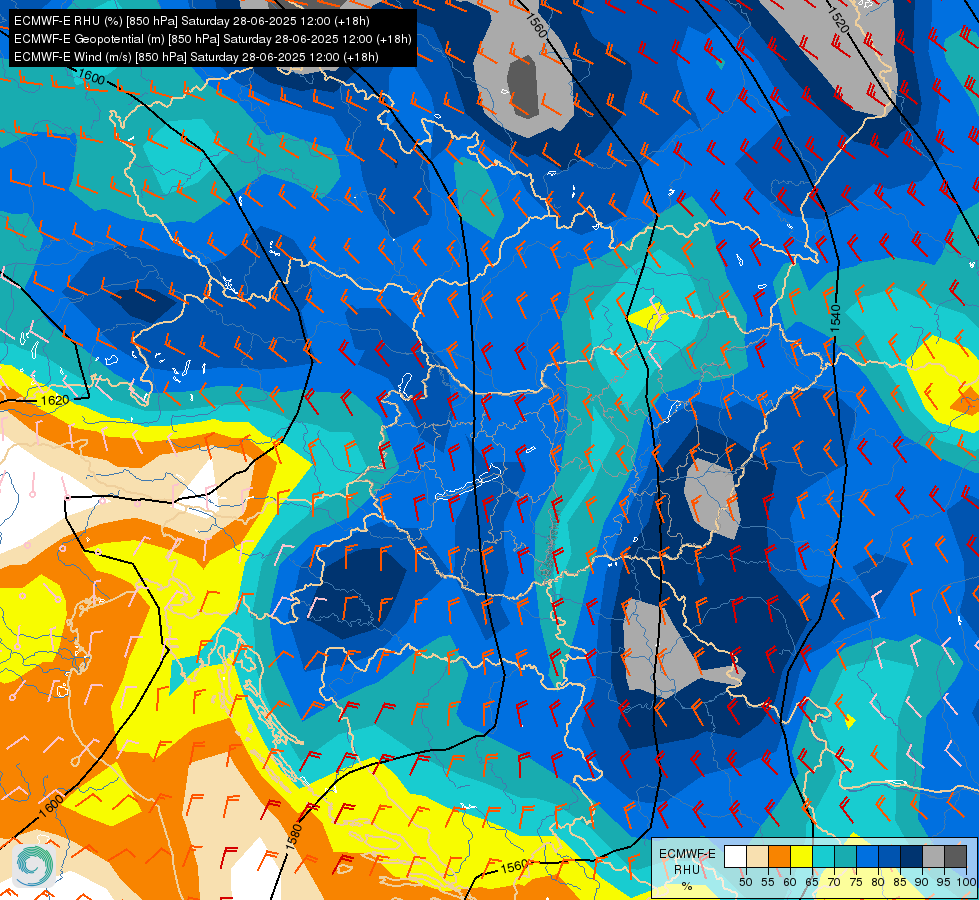Click the legend tick label 85
979x900 pixels.
click(900, 882)
